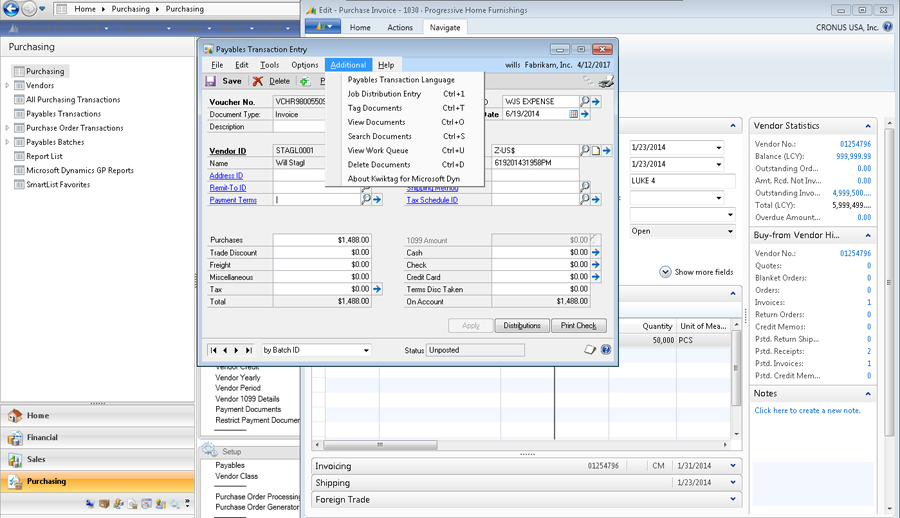Select Payables Transactions in the navigation tree
This screenshot has width=900, height=518.
pyautogui.click(x=63, y=114)
